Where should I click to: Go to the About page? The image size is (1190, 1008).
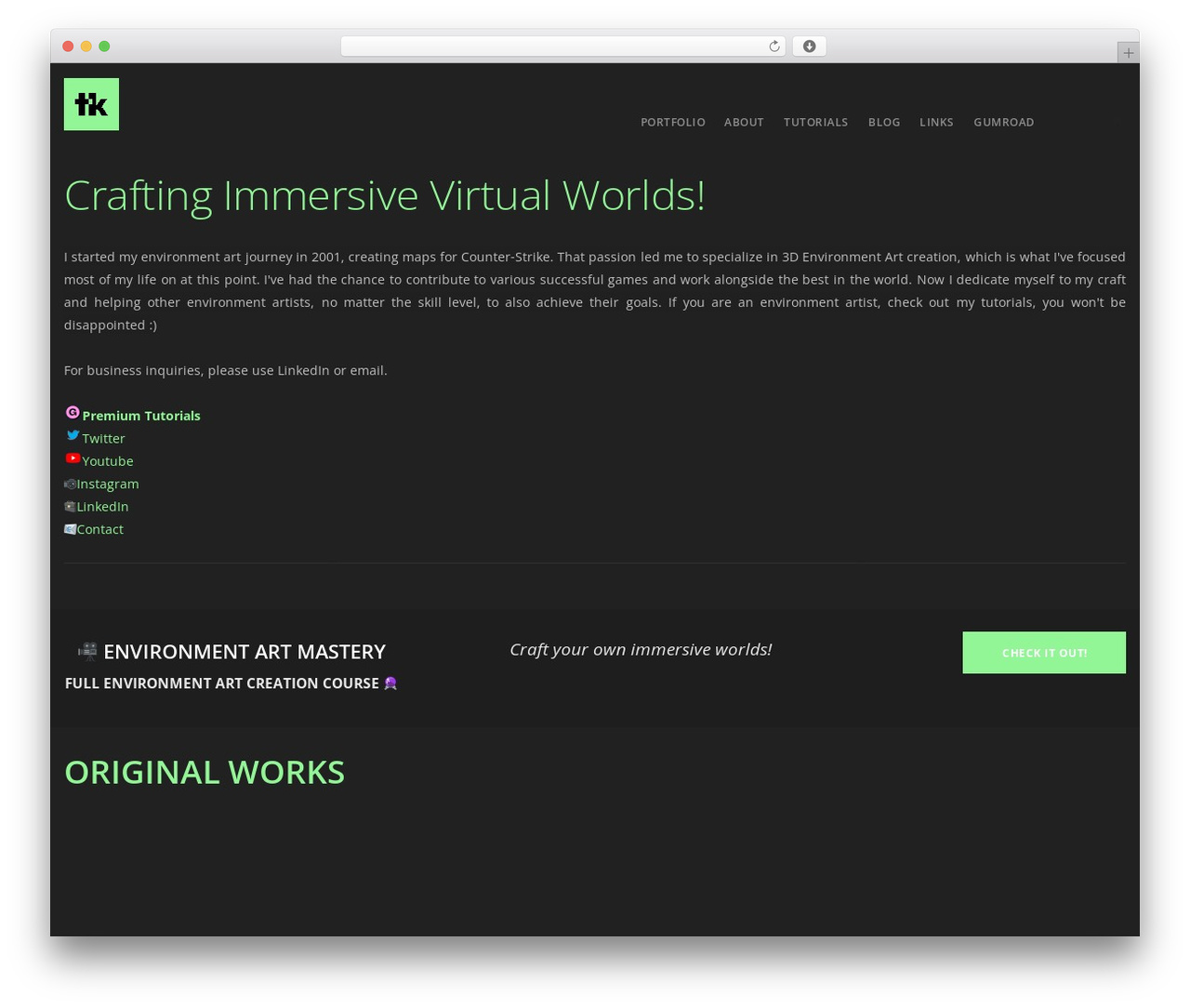click(744, 122)
